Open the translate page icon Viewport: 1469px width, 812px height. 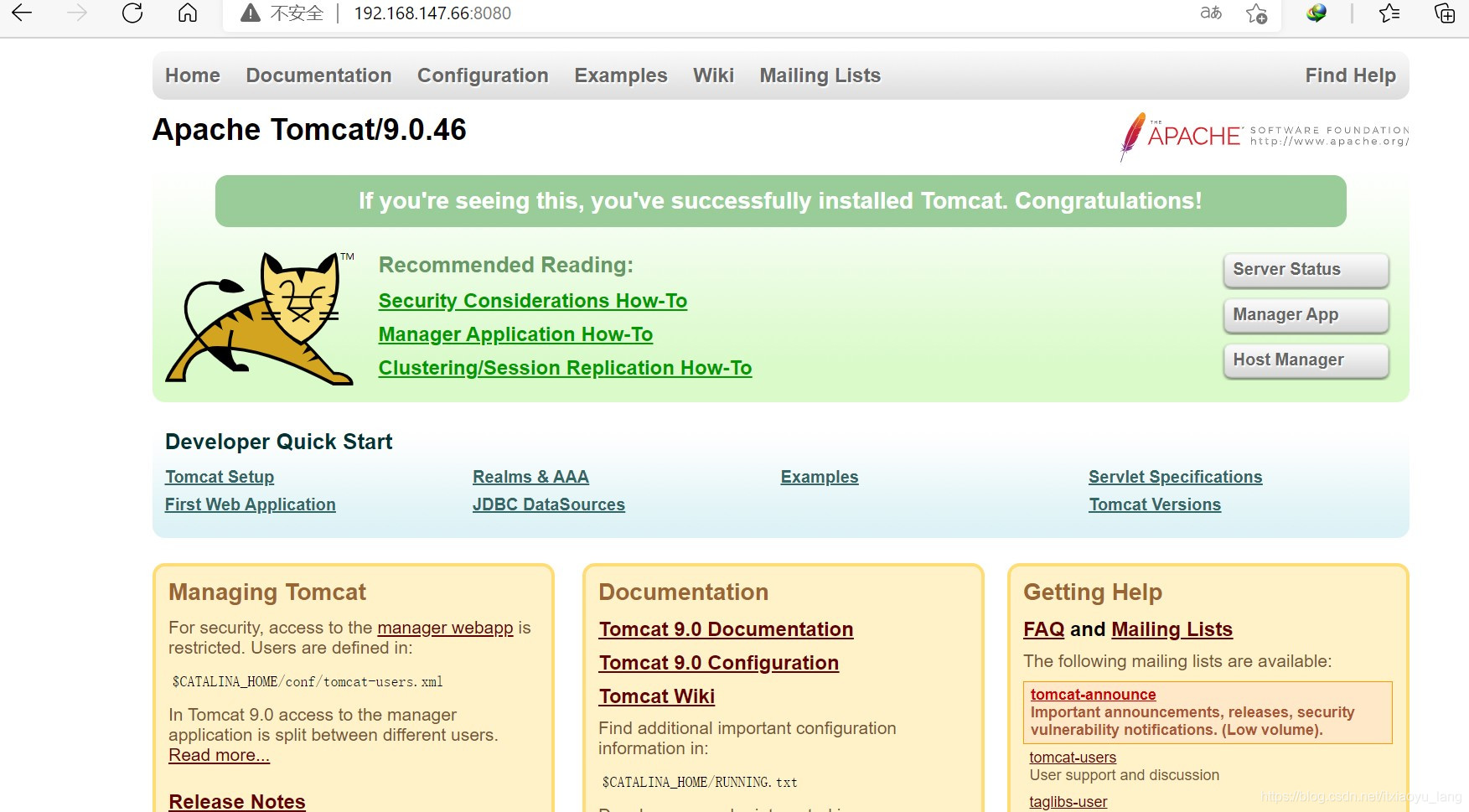tap(1211, 13)
